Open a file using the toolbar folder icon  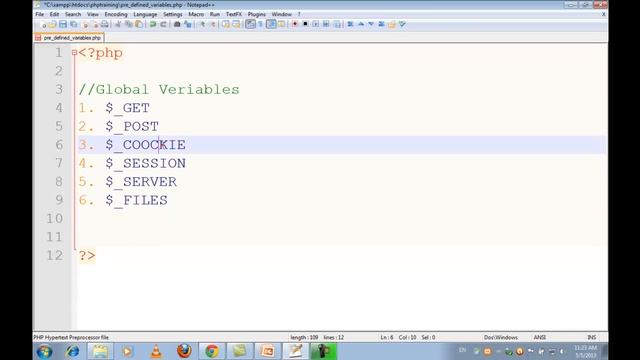[53, 24]
